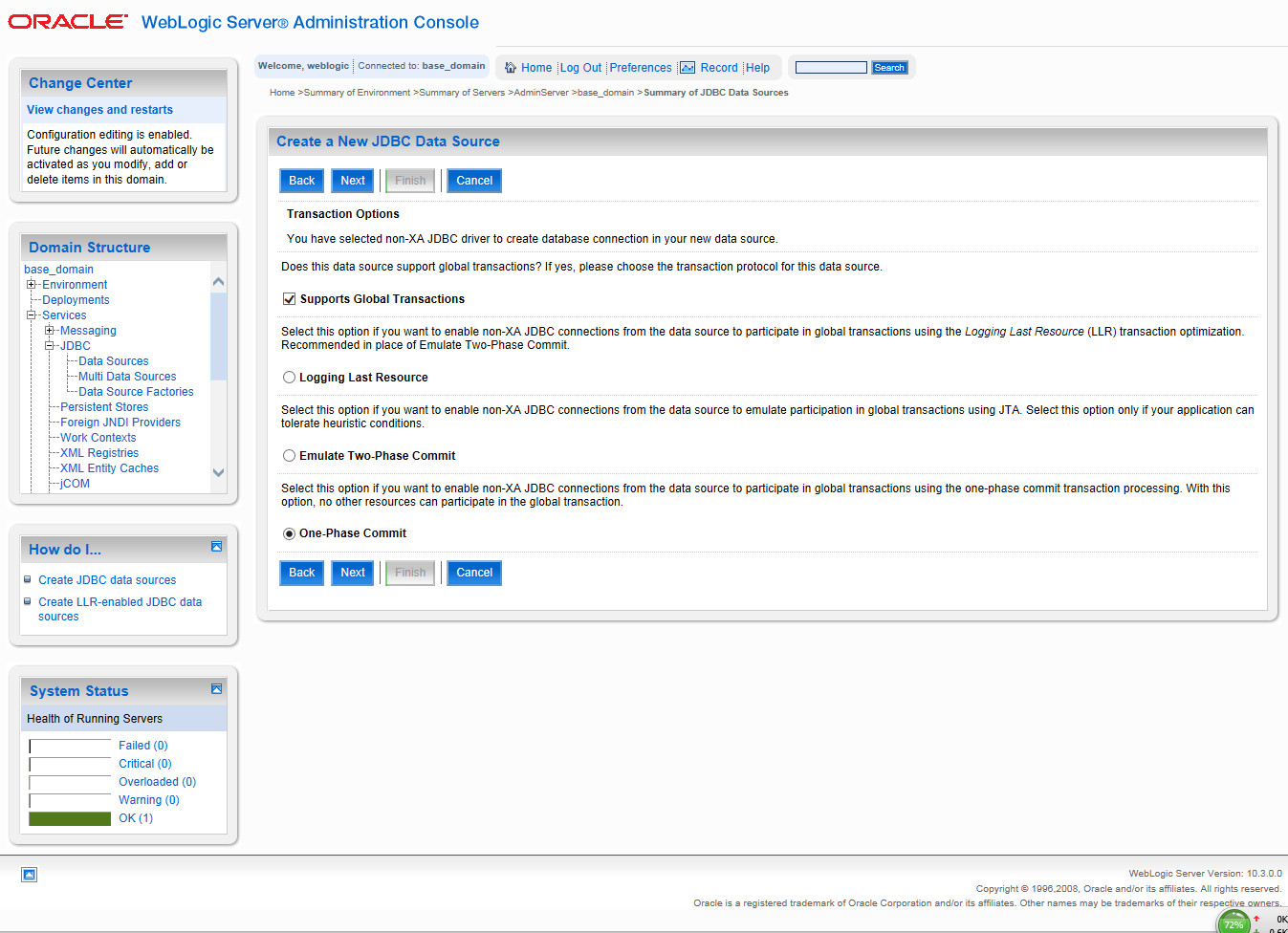Click Critical (0) status link

tap(144, 764)
